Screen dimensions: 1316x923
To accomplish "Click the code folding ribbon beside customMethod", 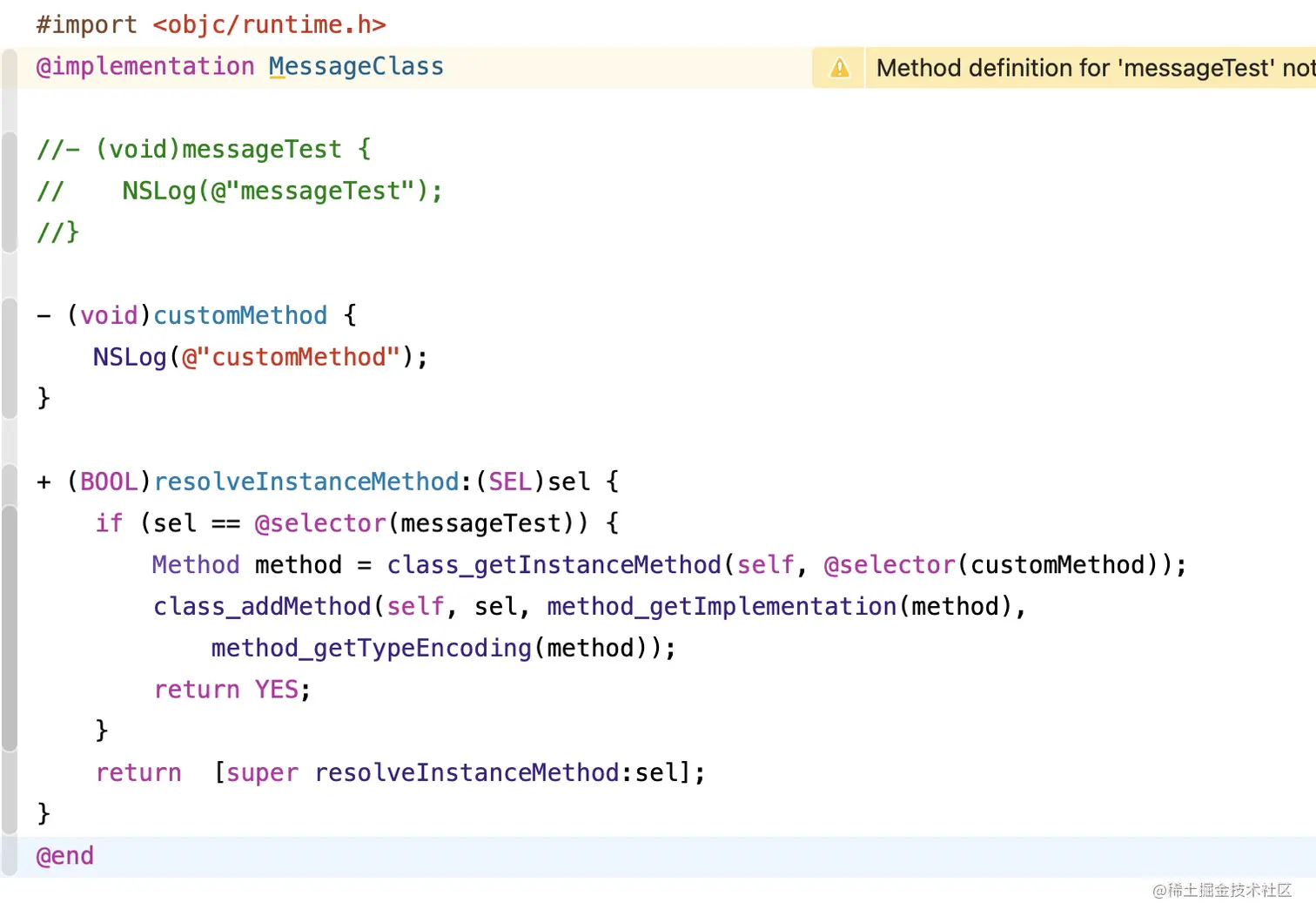I will 10,357.
